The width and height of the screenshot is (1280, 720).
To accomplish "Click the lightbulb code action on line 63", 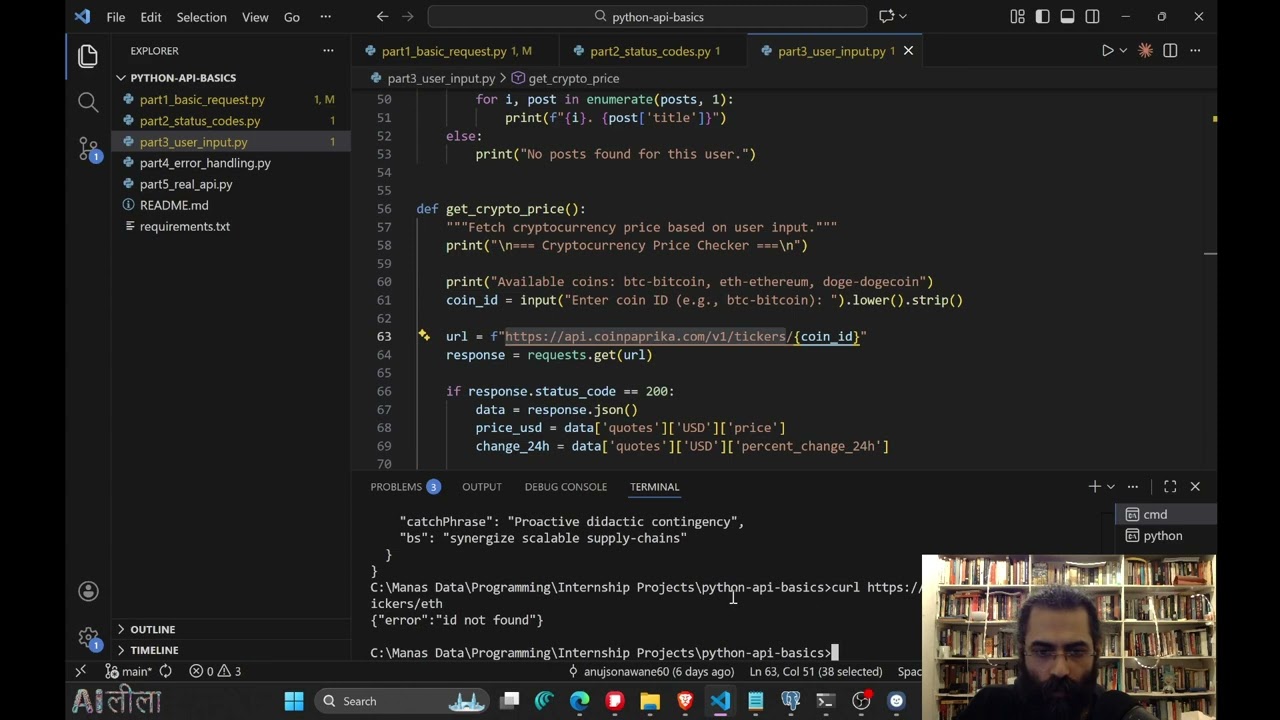I will 424,336.
